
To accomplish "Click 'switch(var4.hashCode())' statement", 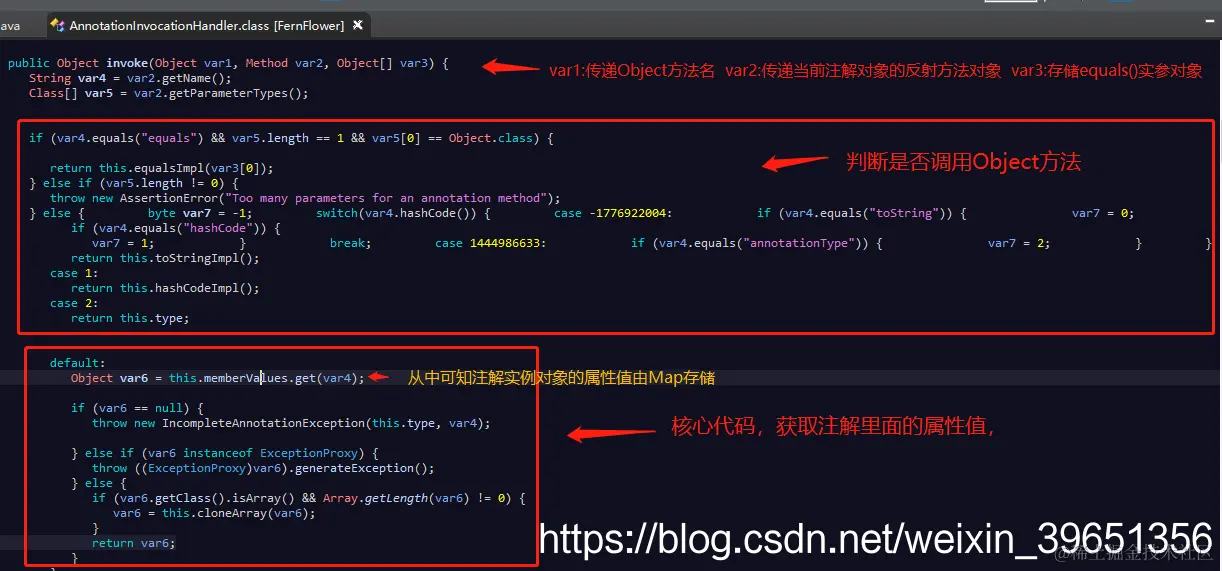I will pos(403,213).
